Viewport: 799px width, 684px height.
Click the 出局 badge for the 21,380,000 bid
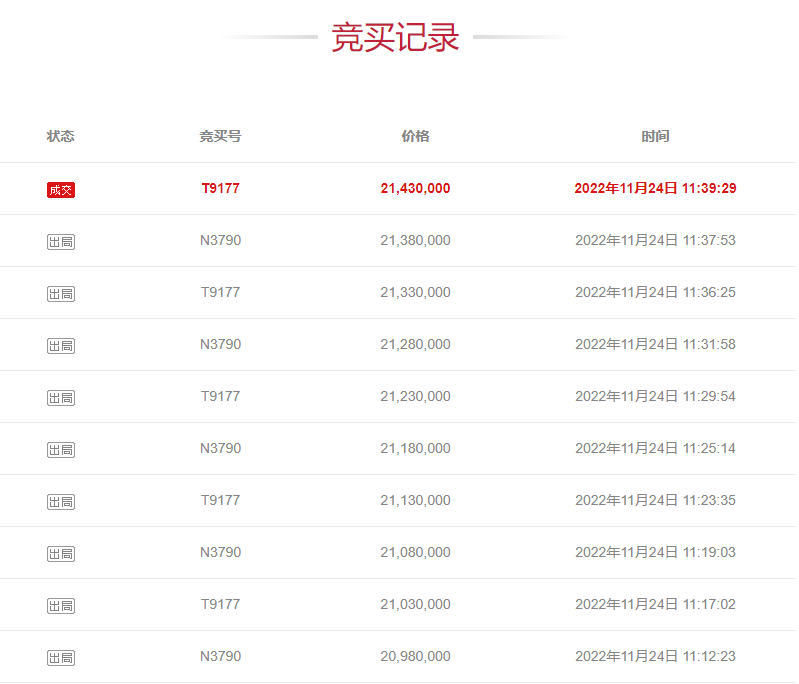(61, 242)
